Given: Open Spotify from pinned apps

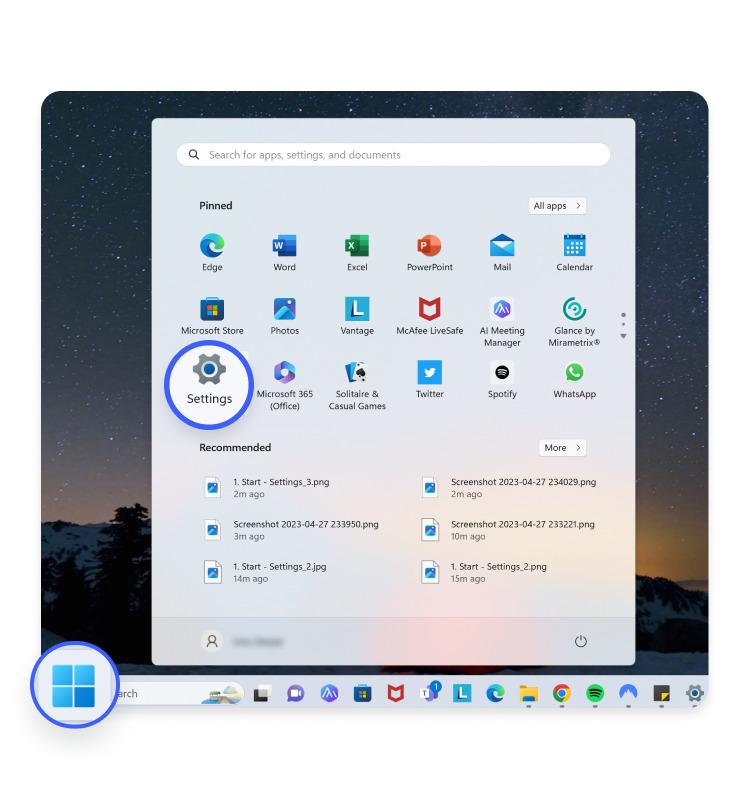Looking at the screenshot, I should coord(502,379).
